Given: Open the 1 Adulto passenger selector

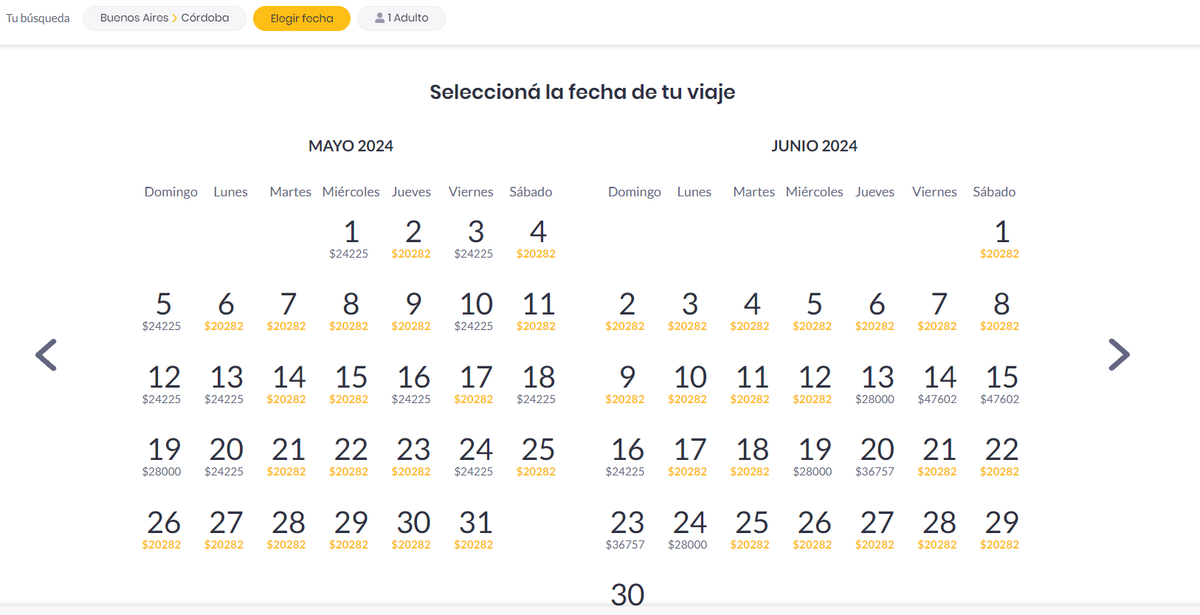Looking at the screenshot, I should click(401, 18).
